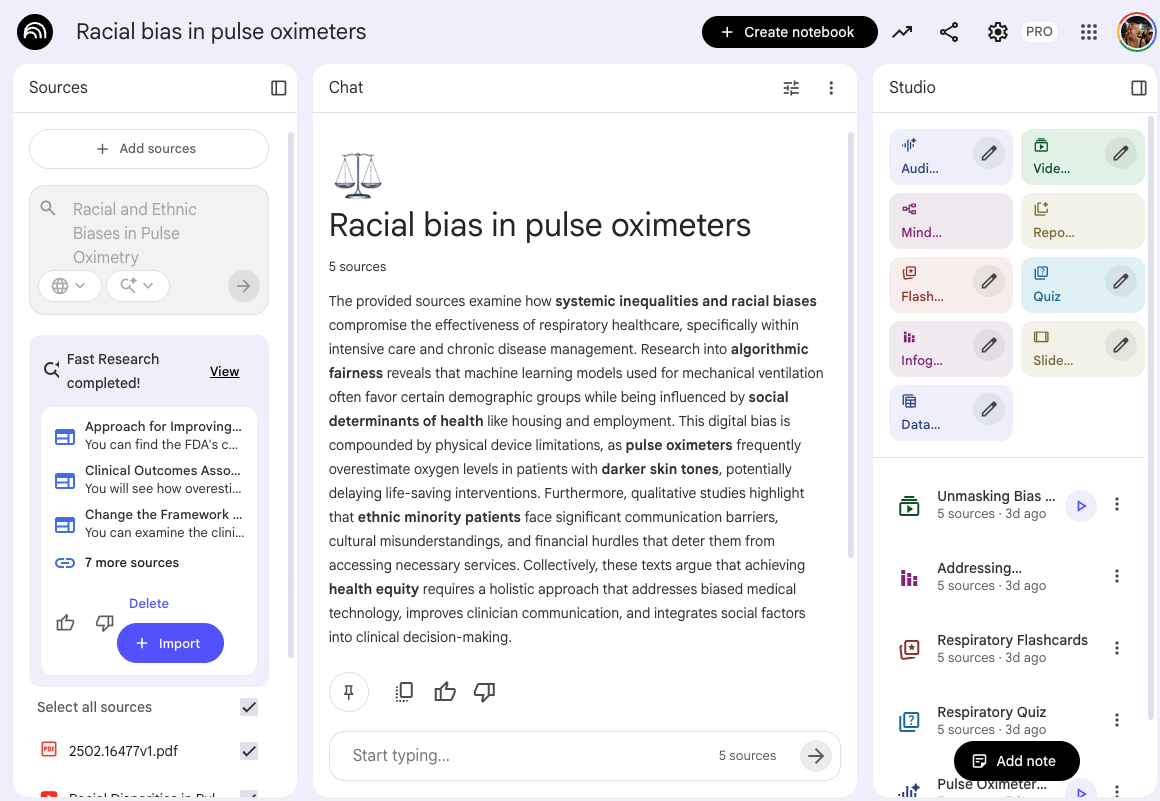Play the Unmasking Bias video overview

click(x=1081, y=506)
